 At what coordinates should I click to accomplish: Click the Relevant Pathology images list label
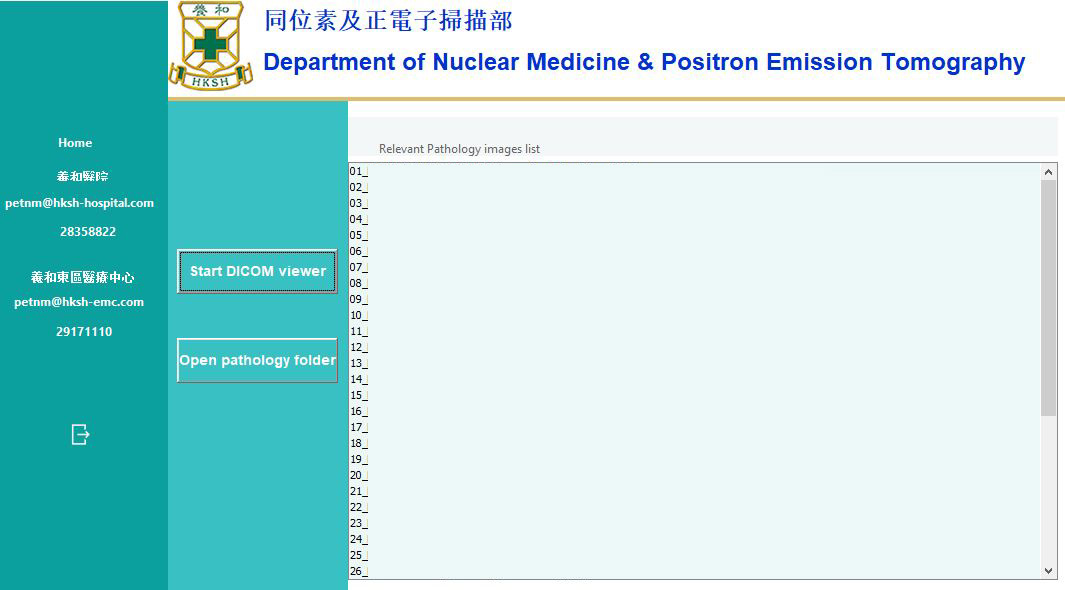tap(459, 149)
